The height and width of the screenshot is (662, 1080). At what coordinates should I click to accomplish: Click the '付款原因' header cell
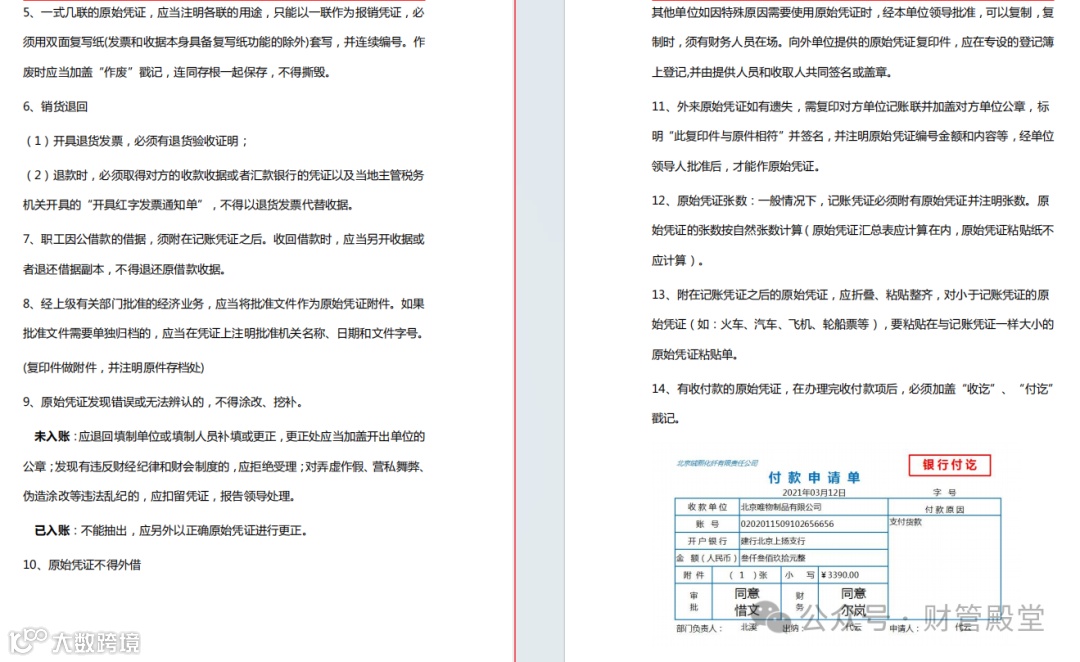click(x=944, y=510)
